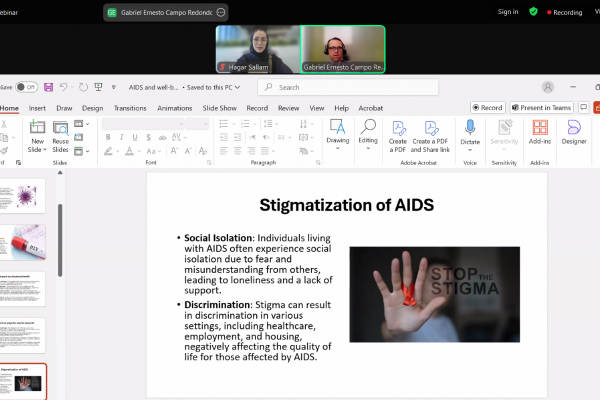Select the HIV blood tube slide thumbnail
Image resolution: width=600 pixels, height=400 pixels.
(x=23, y=243)
